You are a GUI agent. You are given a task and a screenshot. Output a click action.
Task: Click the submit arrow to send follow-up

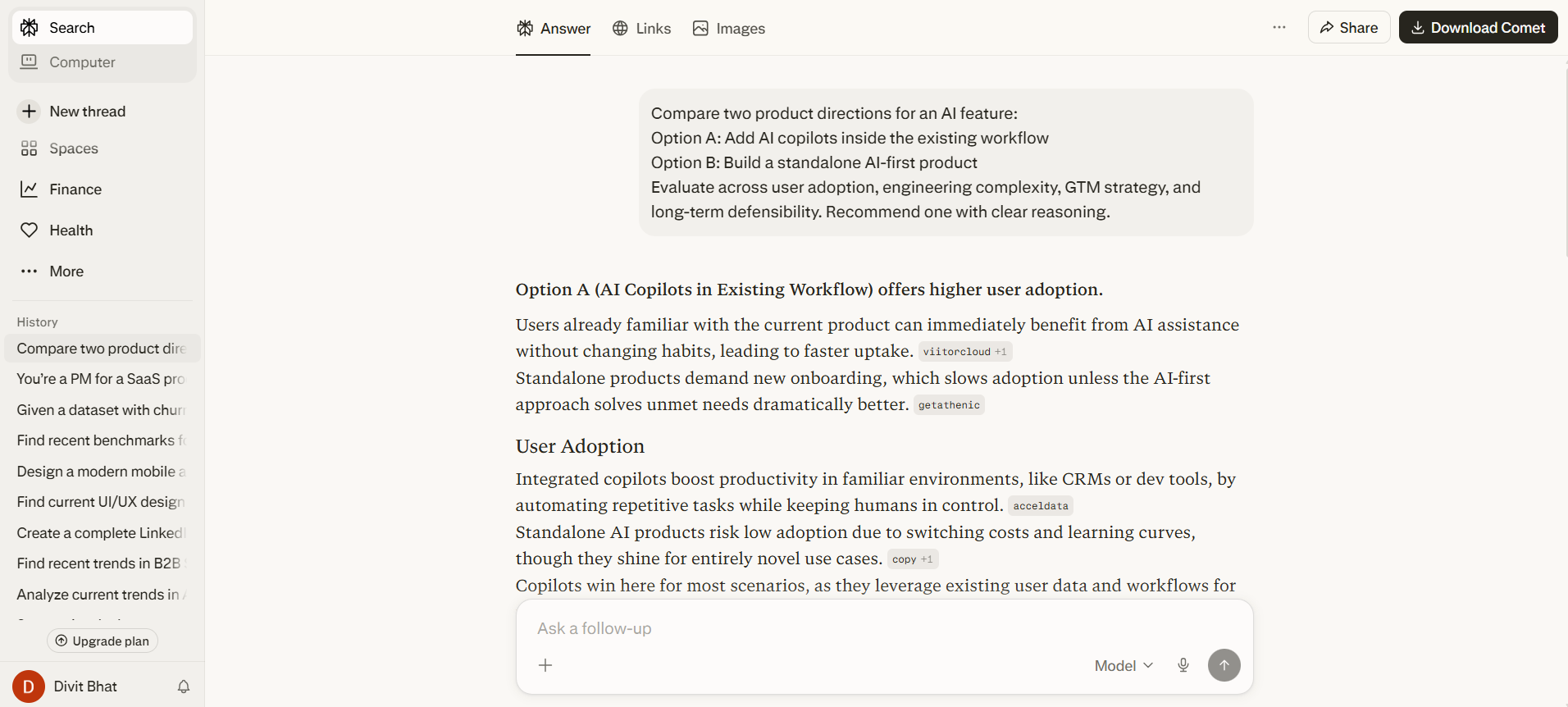click(1224, 665)
